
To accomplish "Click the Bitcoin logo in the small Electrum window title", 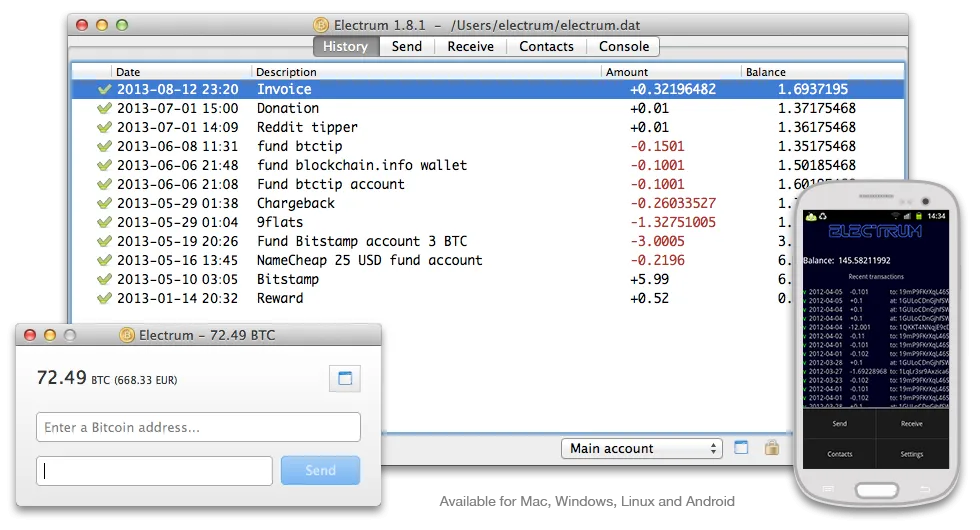I will click(127, 335).
